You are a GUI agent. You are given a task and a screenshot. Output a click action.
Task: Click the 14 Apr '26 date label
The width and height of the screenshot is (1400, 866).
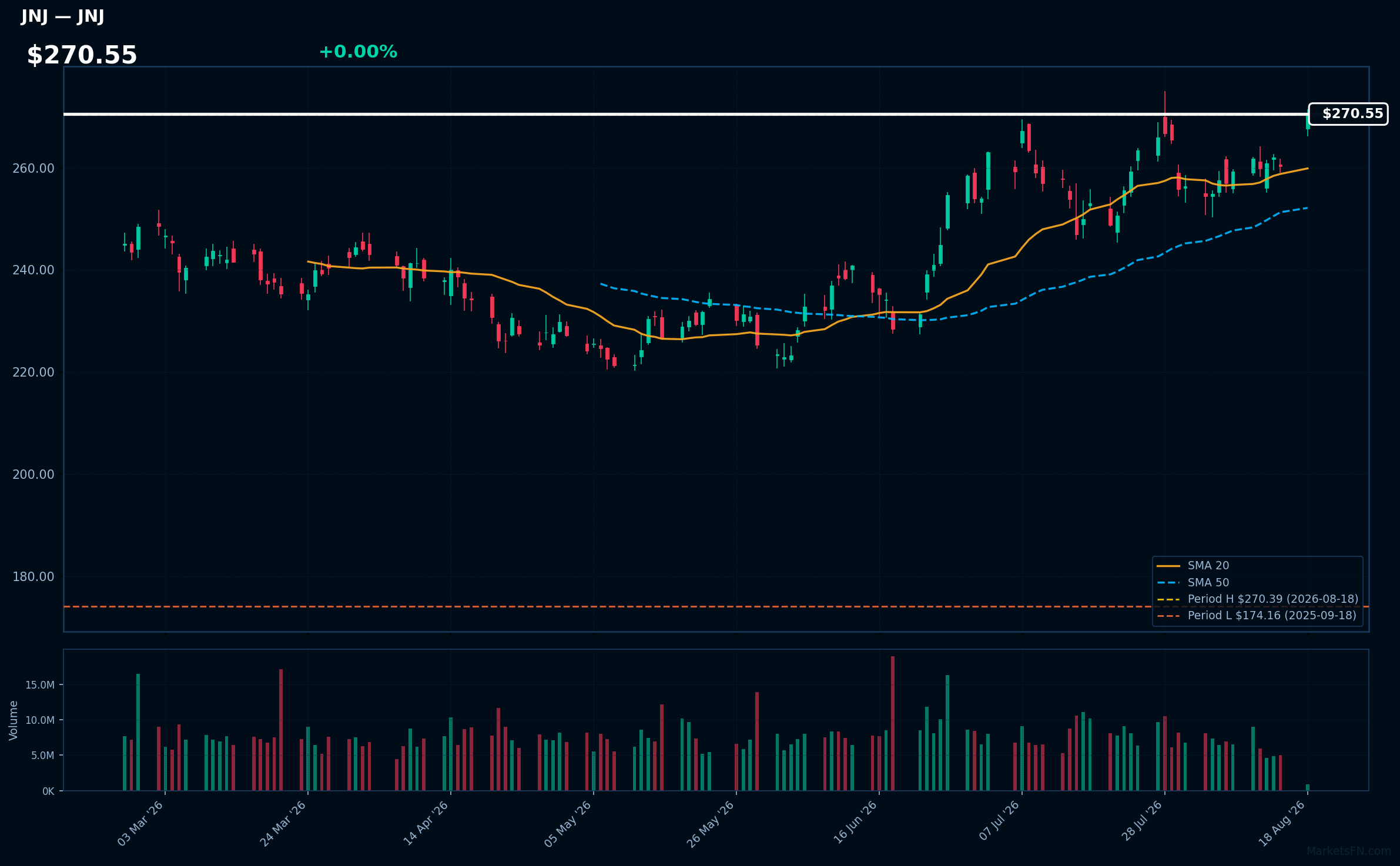click(x=426, y=824)
